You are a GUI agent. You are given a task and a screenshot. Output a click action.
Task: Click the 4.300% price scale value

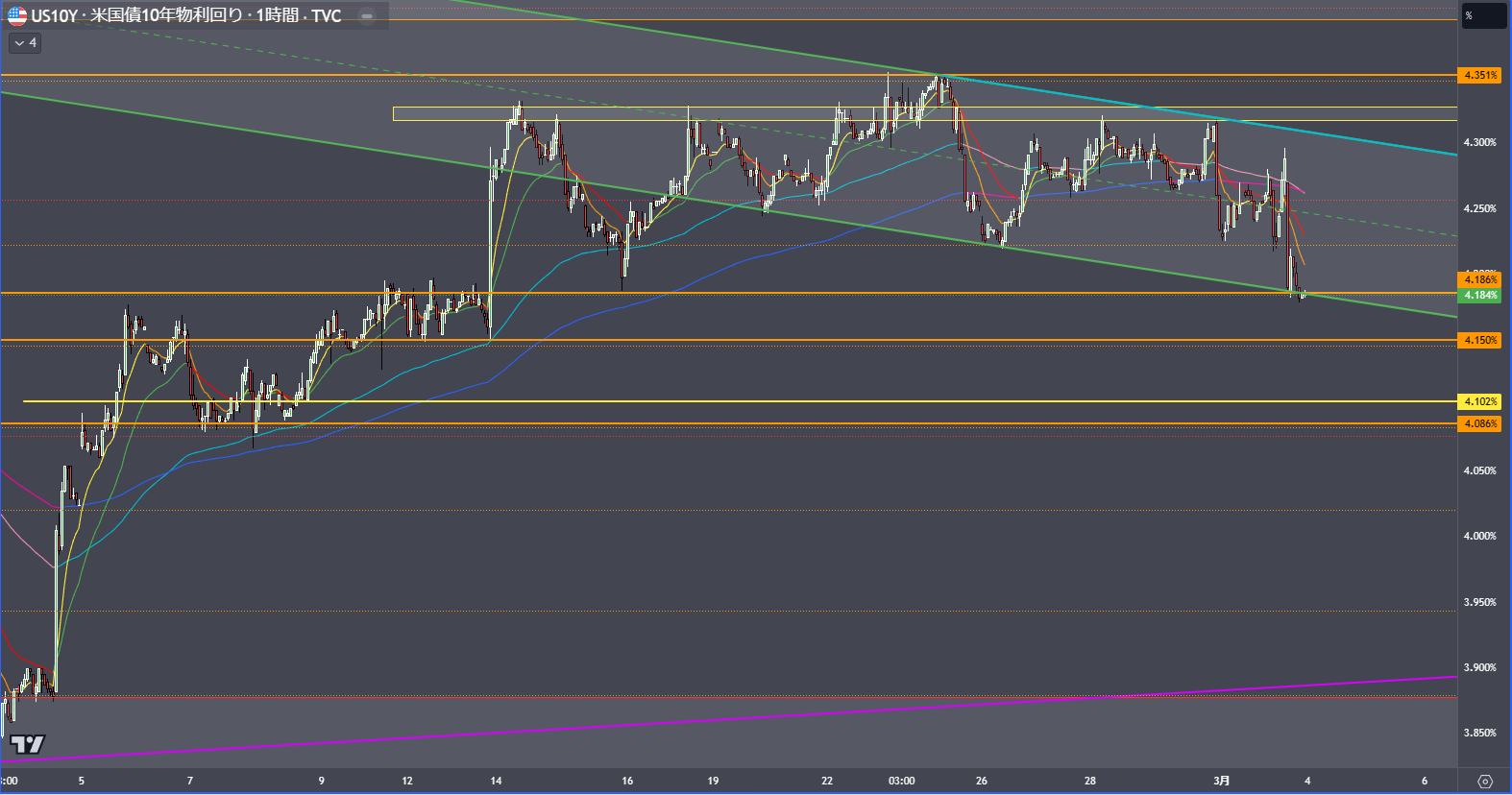[1479, 142]
